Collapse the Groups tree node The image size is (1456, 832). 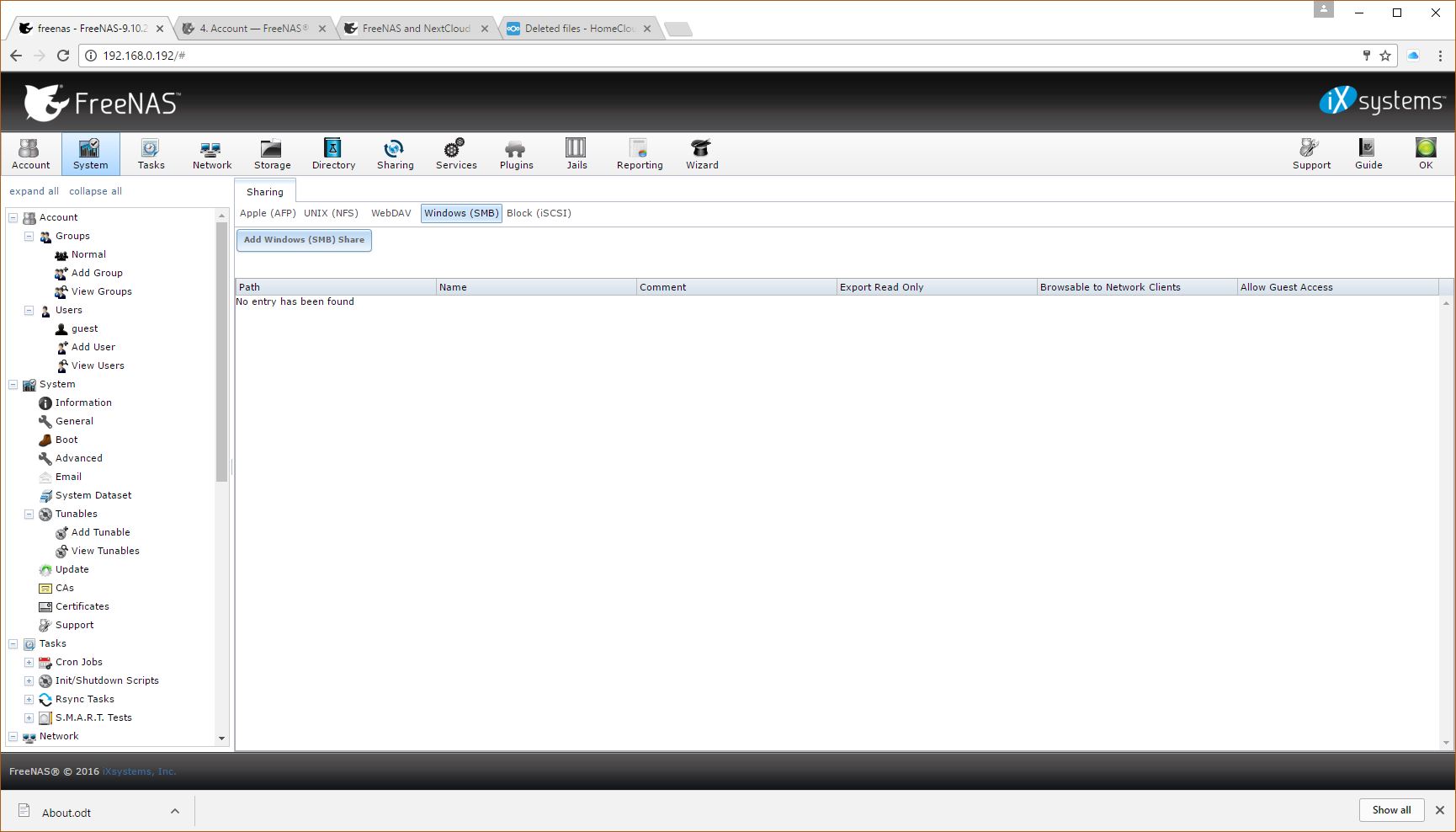point(29,236)
